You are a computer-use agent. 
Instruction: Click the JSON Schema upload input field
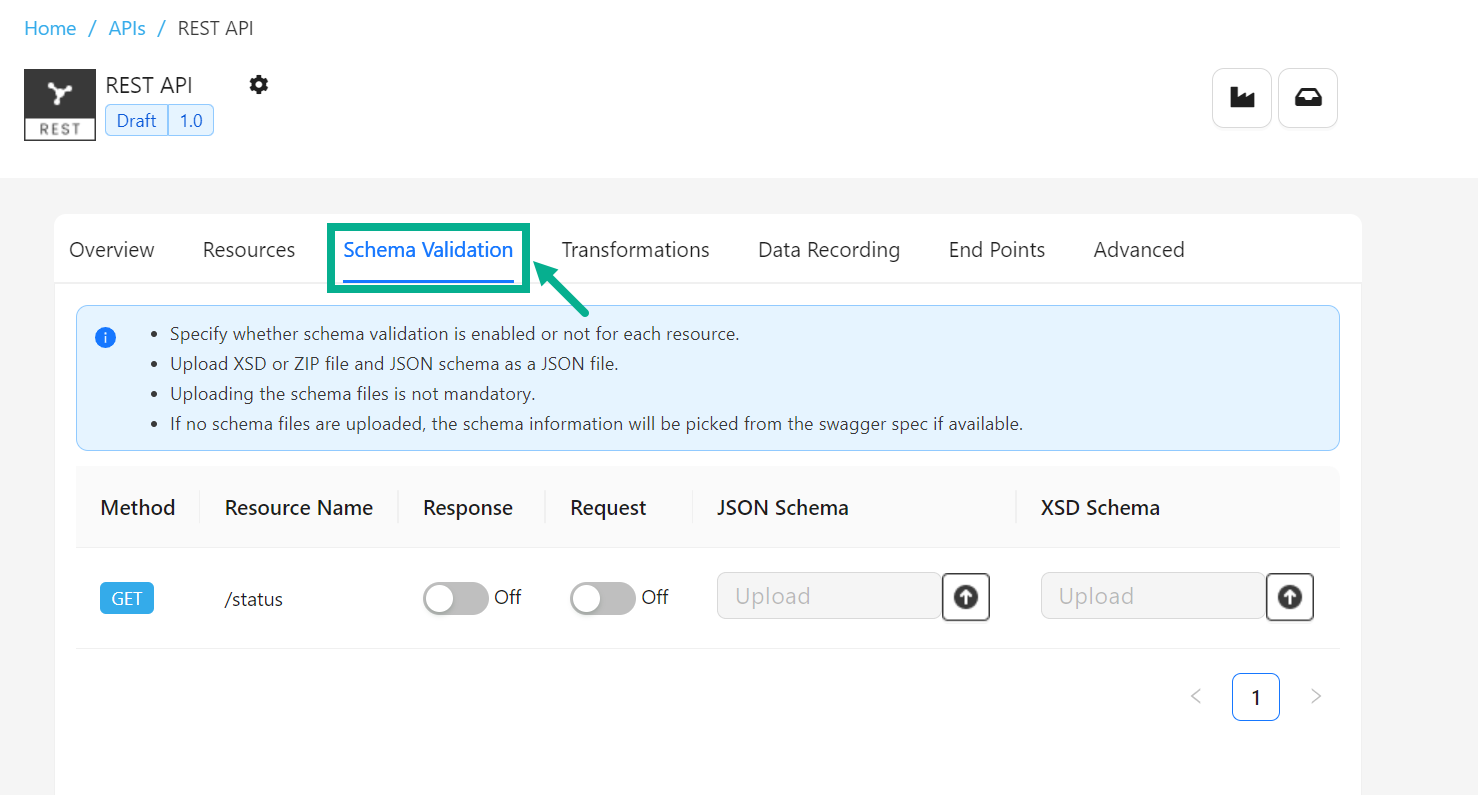click(x=828, y=597)
